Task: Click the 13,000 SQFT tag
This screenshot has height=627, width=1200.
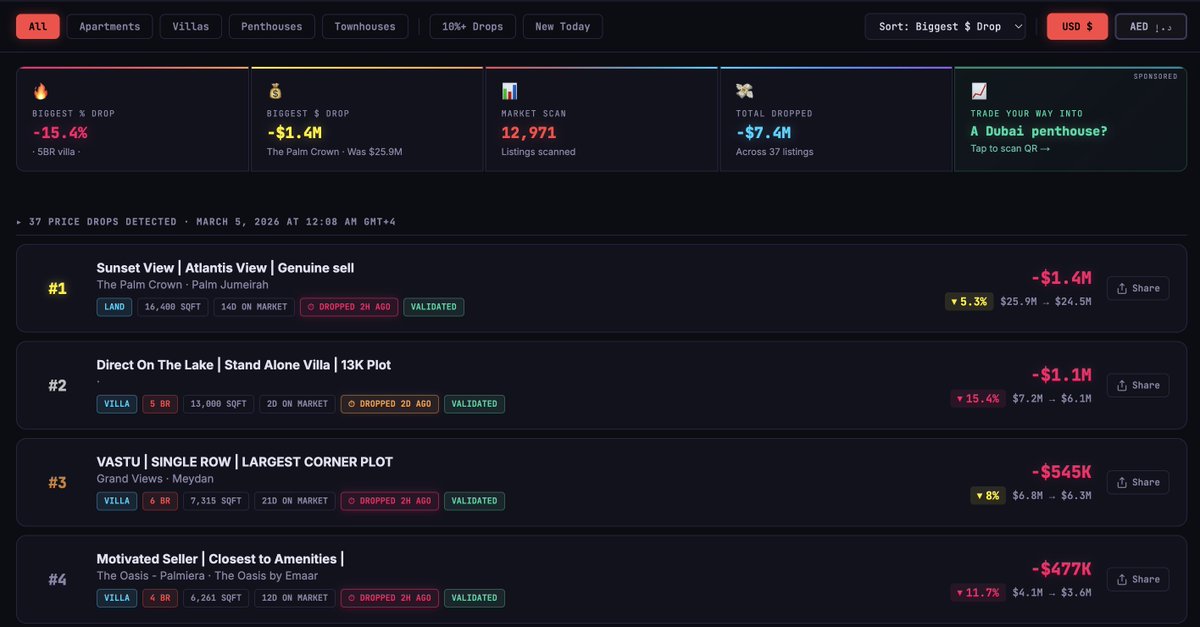Action: coord(218,404)
